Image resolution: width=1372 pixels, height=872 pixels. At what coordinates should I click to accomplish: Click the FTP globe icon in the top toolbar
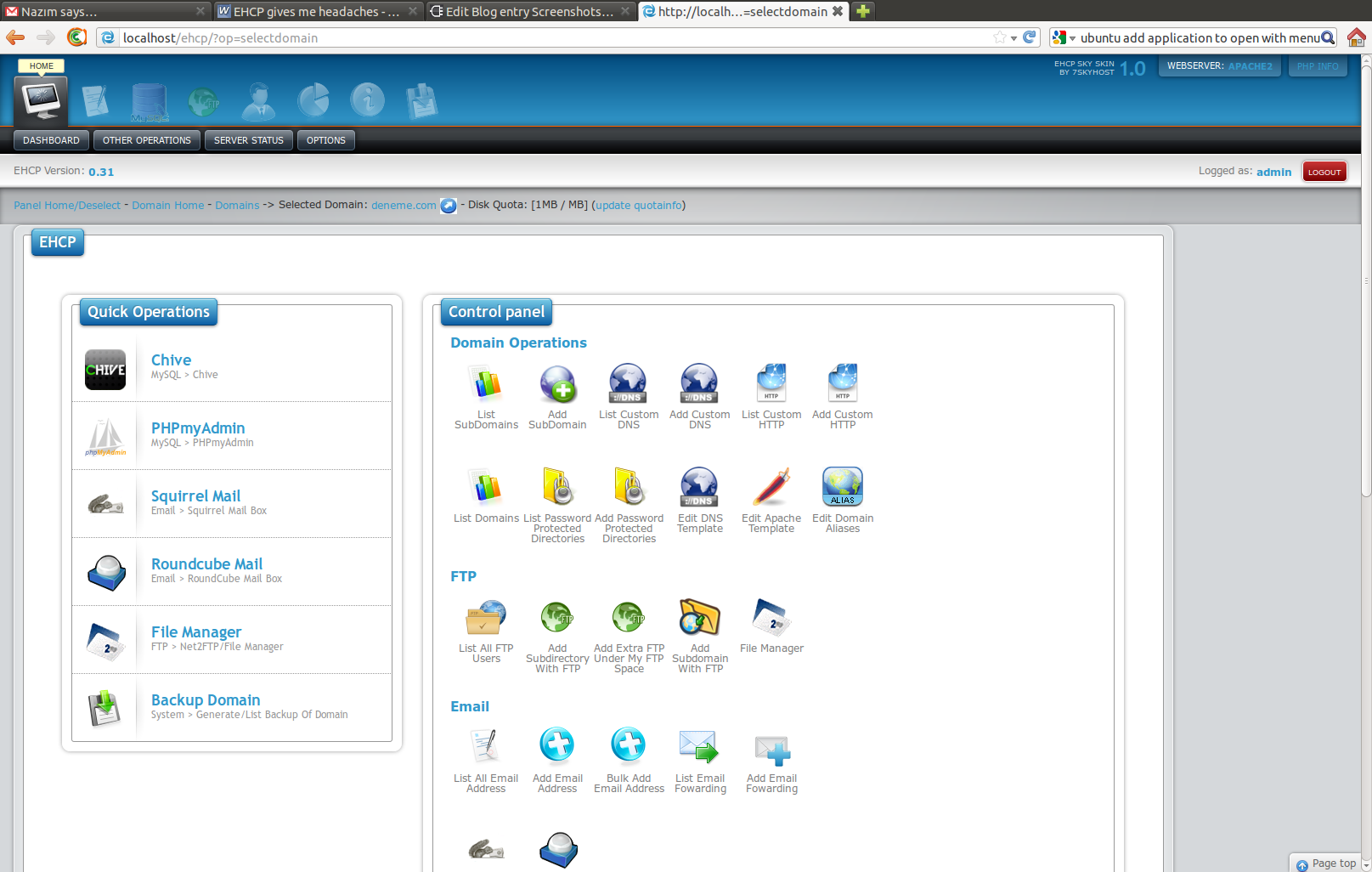pos(204,100)
